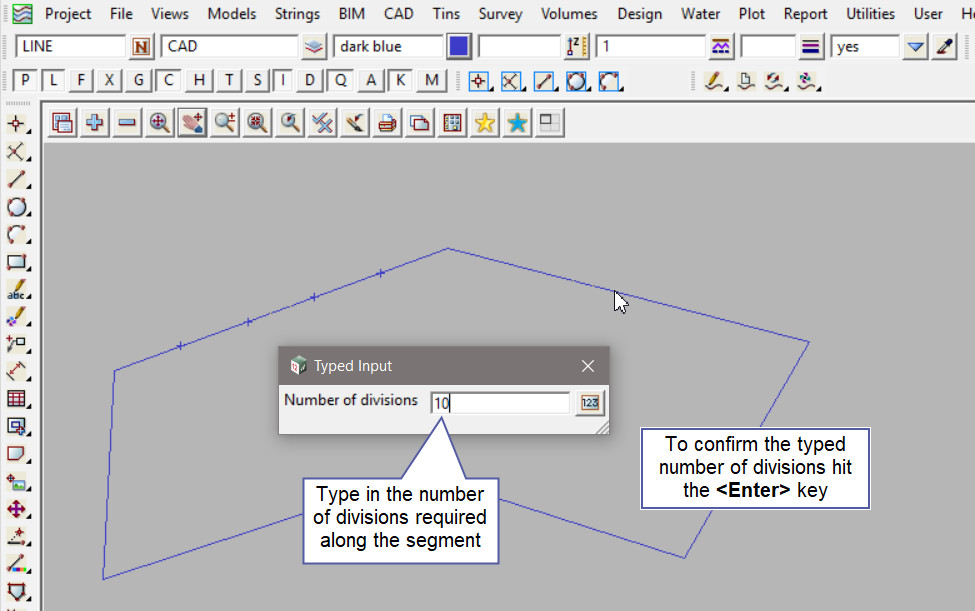Open the Strings menu
The width and height of the screenshot is (975, 611).
298,14
